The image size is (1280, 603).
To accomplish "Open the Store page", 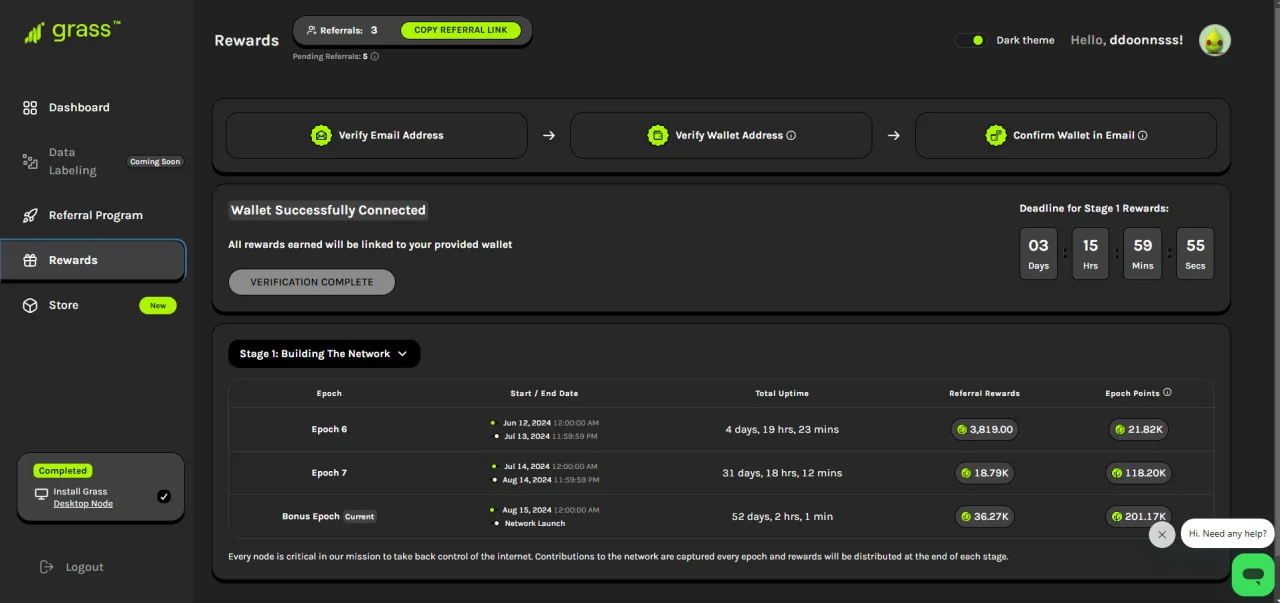I will click(64, 305).
